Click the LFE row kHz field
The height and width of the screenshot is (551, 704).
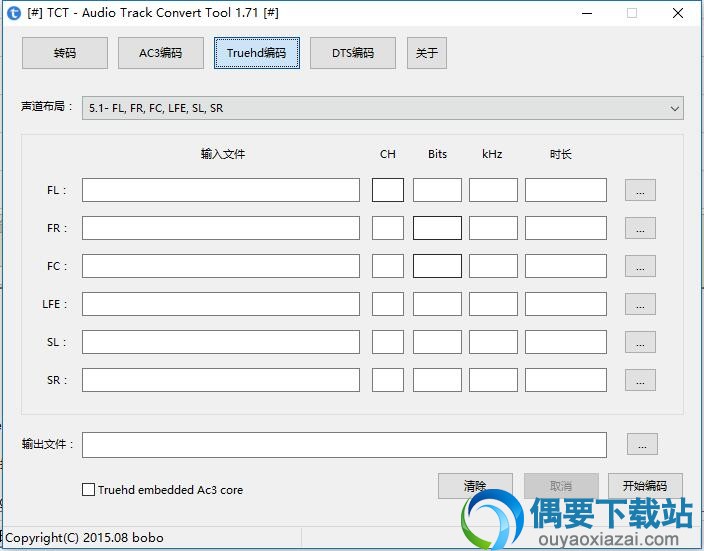[493, 304]
